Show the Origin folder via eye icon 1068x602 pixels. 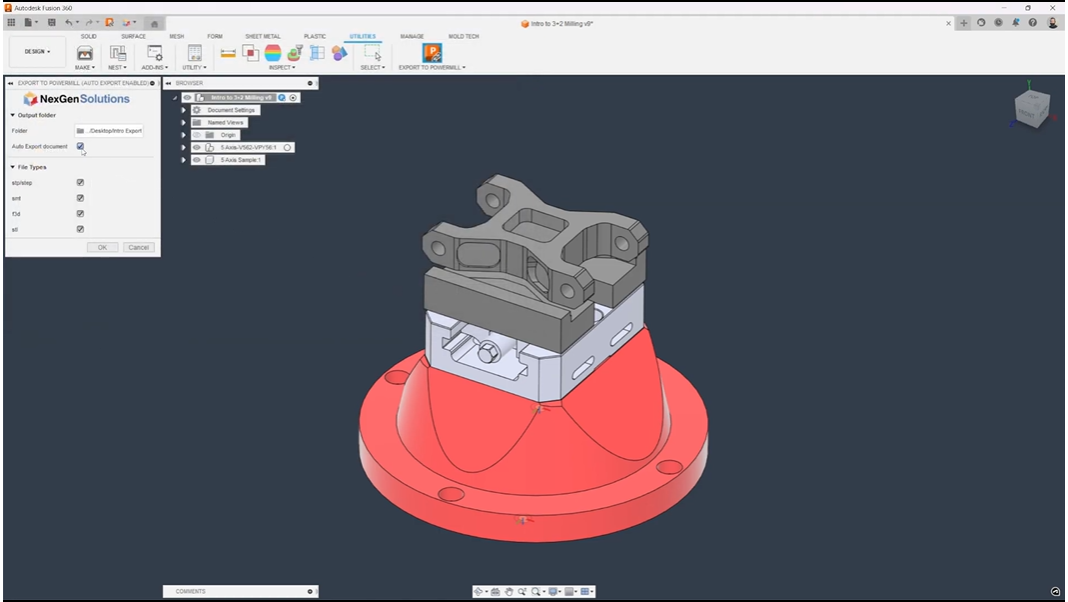(197, 135)
